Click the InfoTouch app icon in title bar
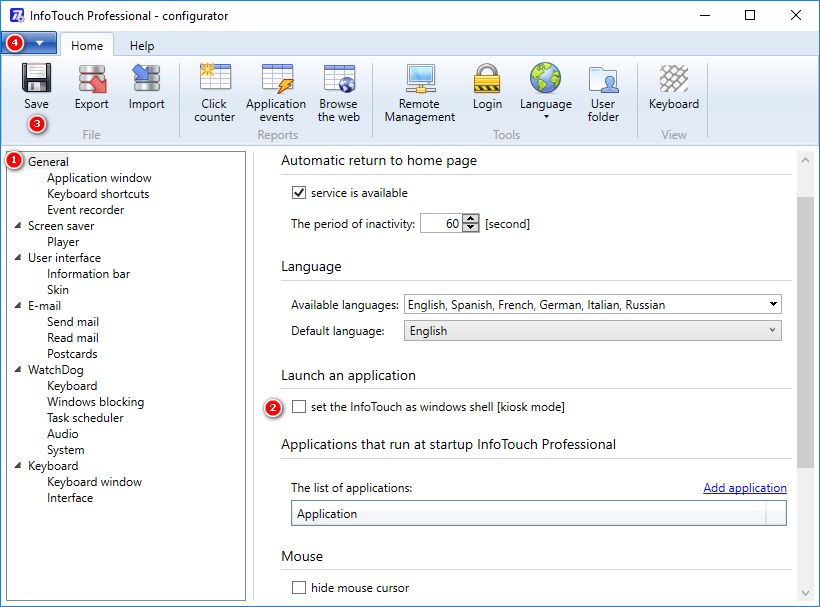820x607 pixels. pos(17,16)
